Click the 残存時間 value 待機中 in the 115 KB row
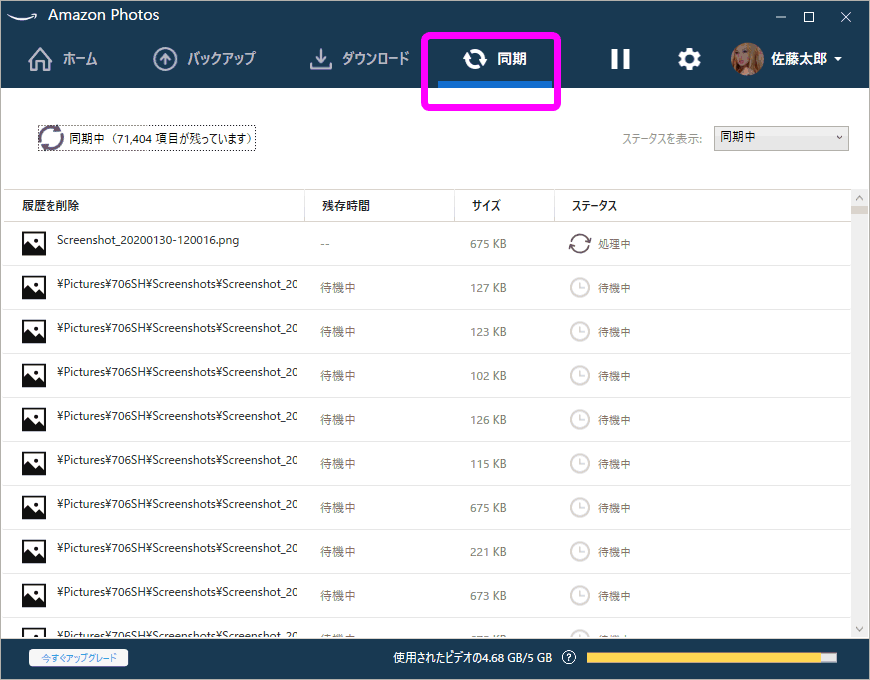The image size is (870, 680). [337, 464]
